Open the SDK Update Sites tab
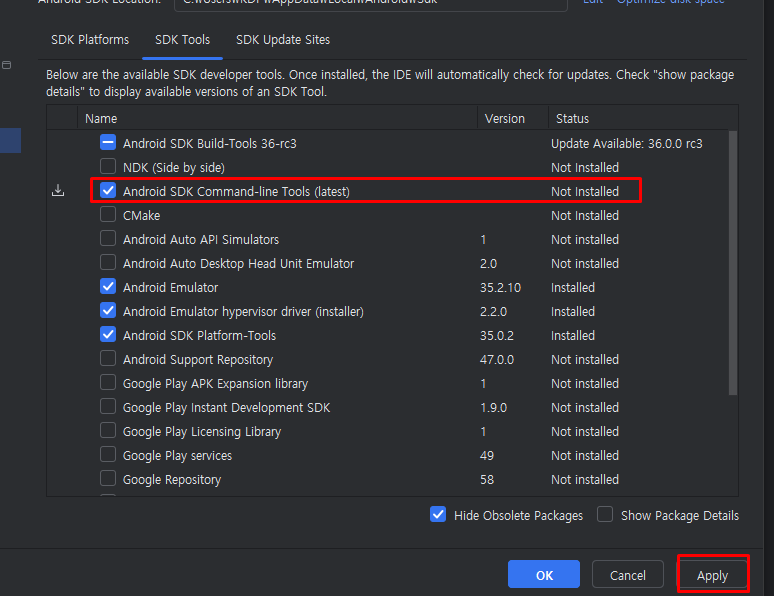774x596 pixels. point(283,40)
